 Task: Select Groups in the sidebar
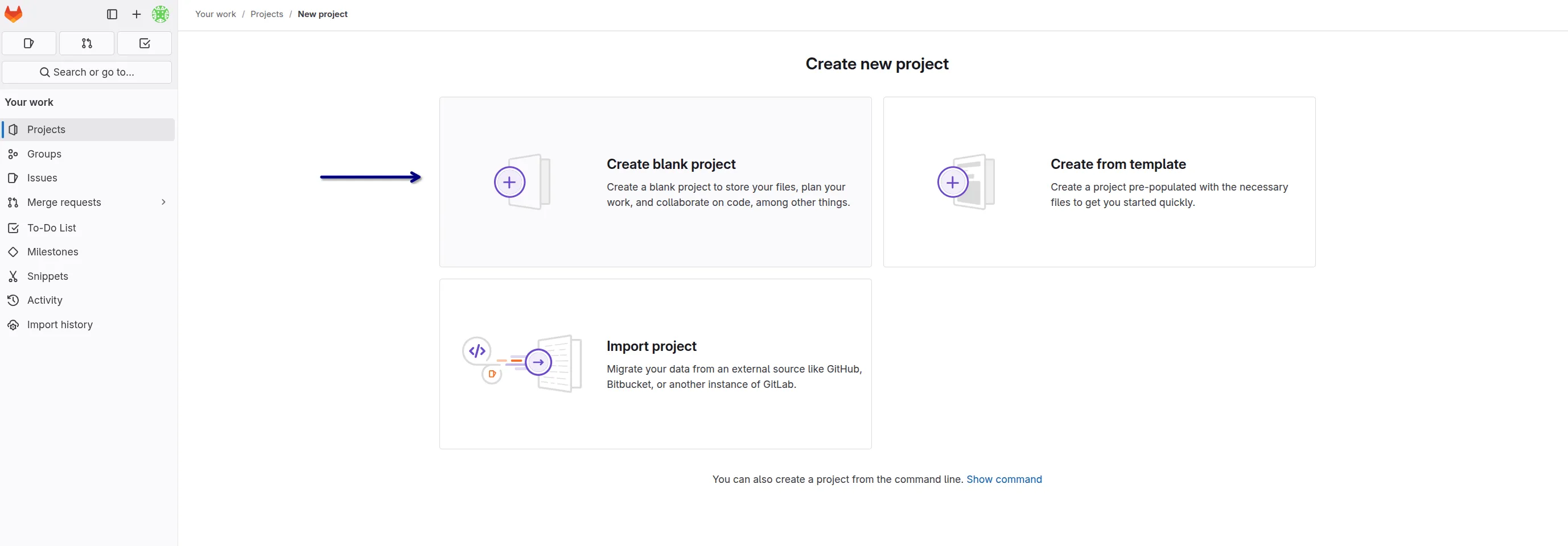pos(44,154)
